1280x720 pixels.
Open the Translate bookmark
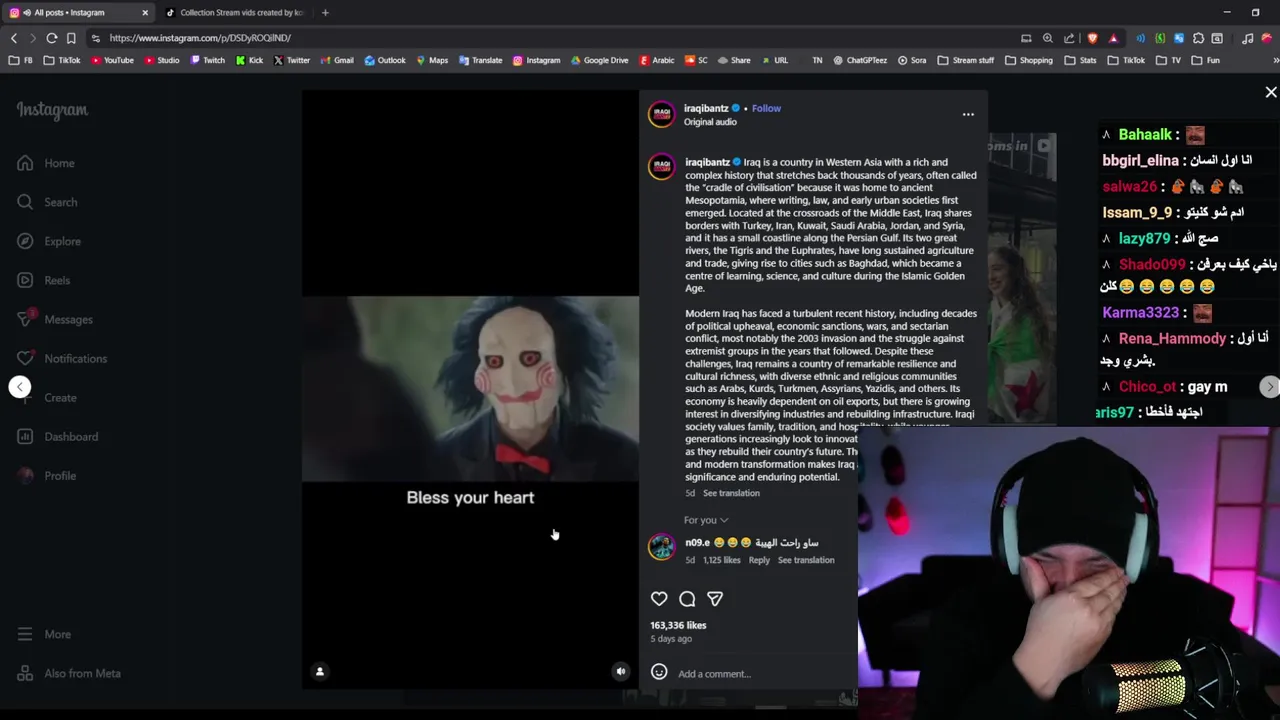[x=481, y=60]
